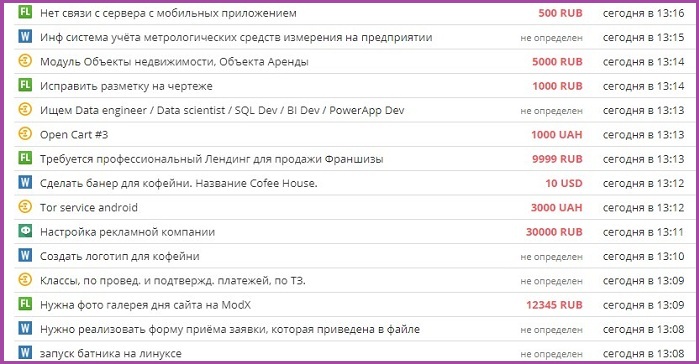The image size is (699, 364).
Task: Click the 30000 RUB budget value
Action: click(x=554, y=232)
